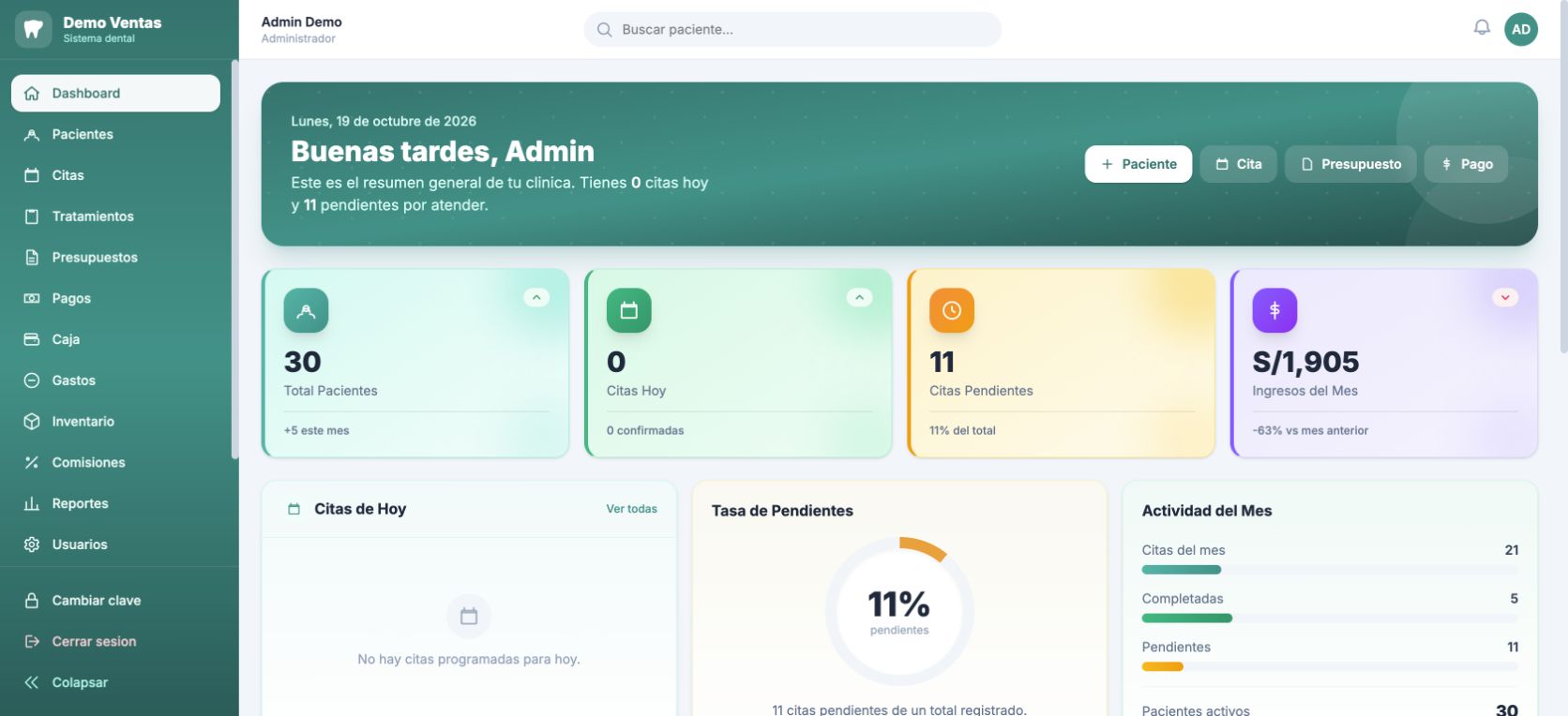The height and width of the screenshot is (716, 1568).
Task: Click the magnifier icon in search bar
Action: [605, 30]
